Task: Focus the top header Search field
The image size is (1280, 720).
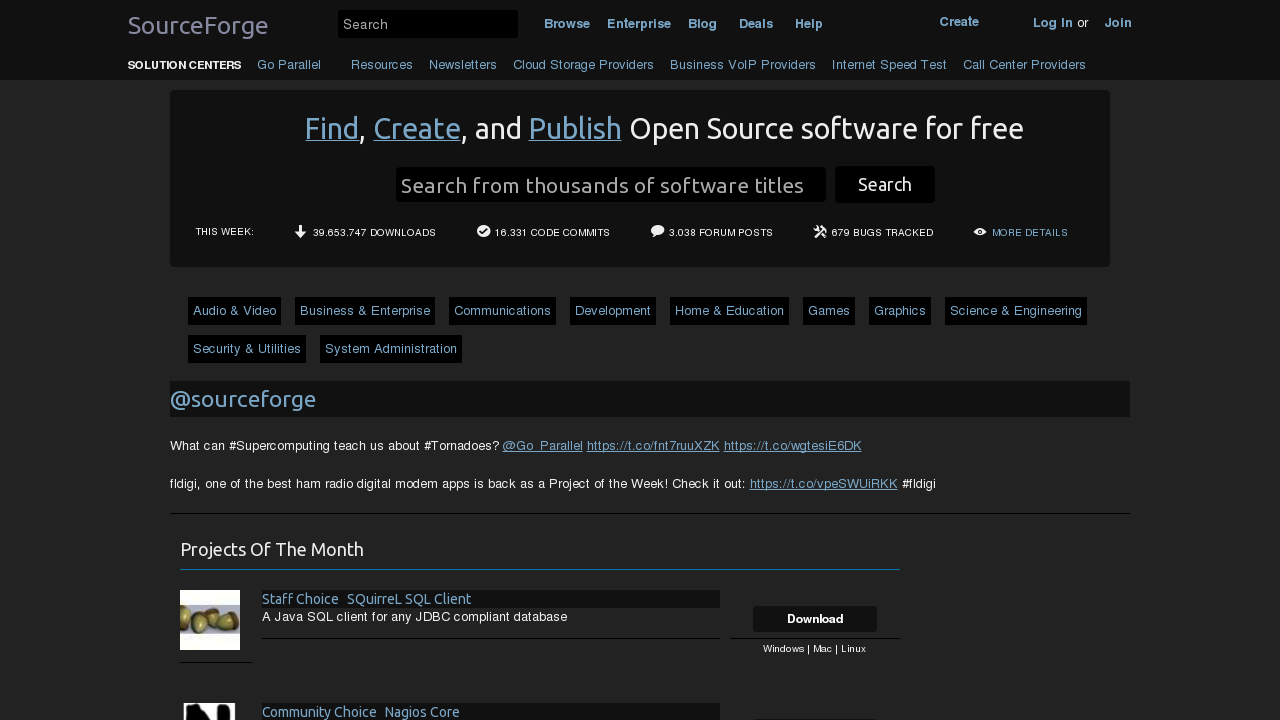Action: (x=428, y=24)
